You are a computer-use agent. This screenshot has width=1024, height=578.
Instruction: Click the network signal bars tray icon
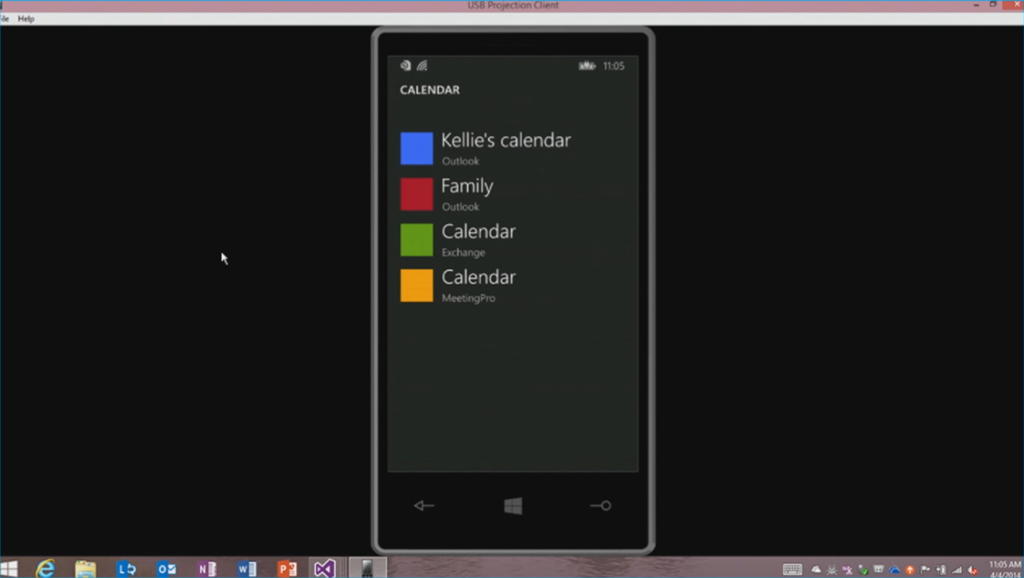coord(957,570)
